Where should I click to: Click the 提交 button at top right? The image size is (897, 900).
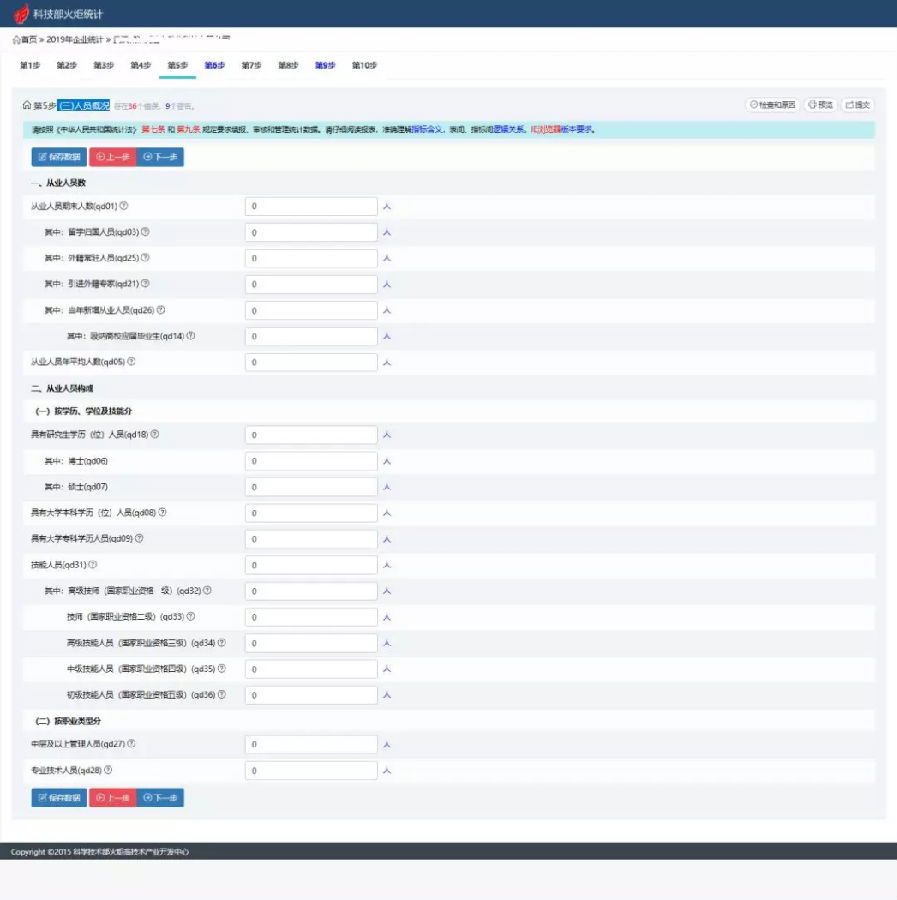(x=857, y=105)
